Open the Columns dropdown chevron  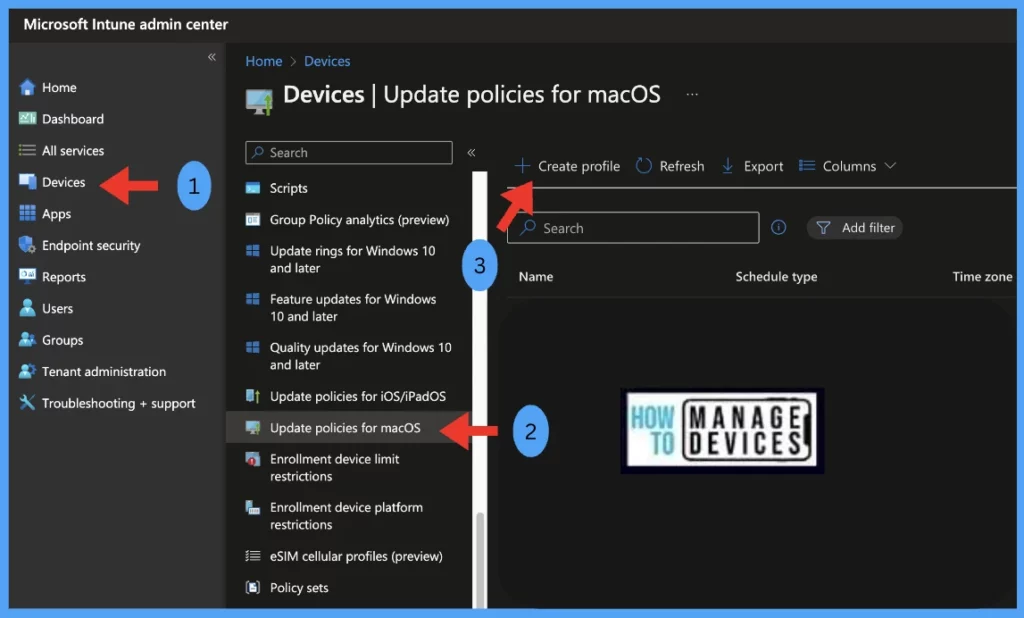click(x=890, y=166)
